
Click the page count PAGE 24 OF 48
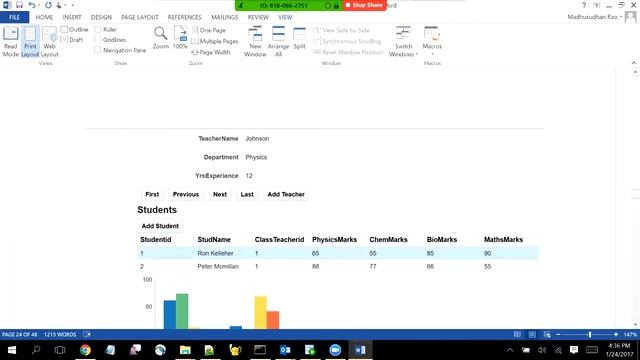click(x=19, y=334)
